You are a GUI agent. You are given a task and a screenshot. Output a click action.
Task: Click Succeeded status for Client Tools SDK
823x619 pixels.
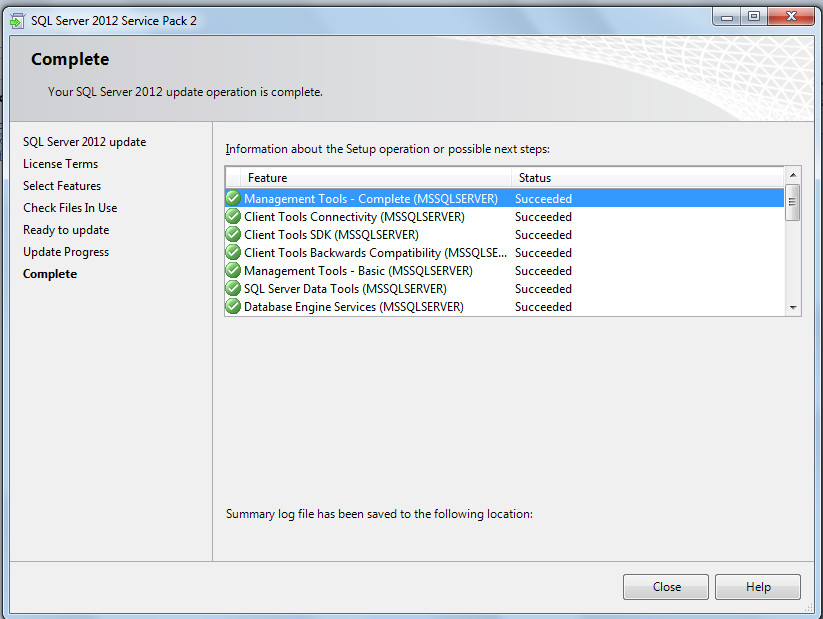click(543, 234)
